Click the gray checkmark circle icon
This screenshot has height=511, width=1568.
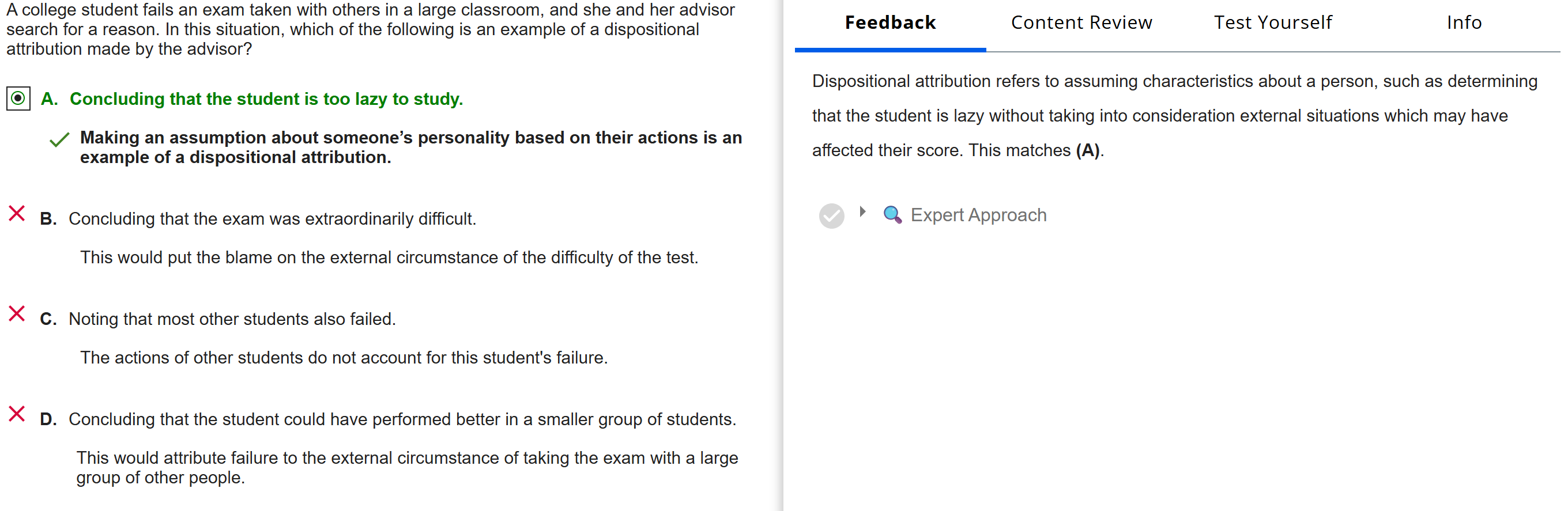coord(831,215)
